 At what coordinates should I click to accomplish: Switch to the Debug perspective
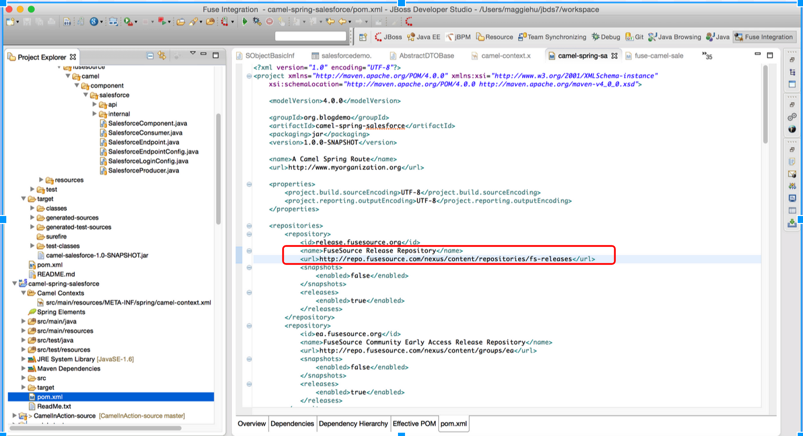606,37
